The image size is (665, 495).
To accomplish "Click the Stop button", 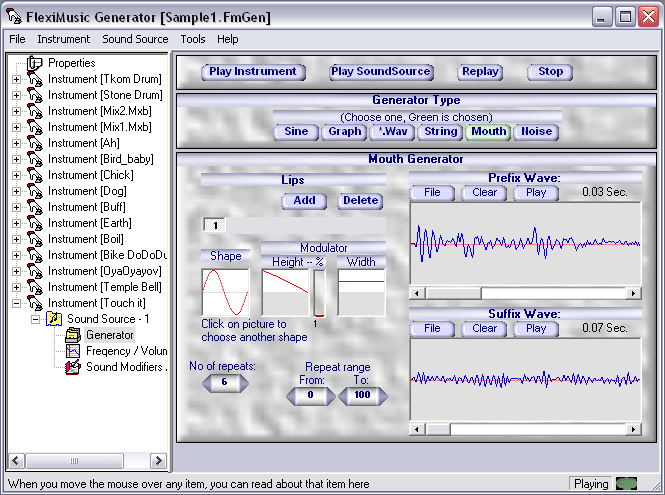I will coord(550,72).
